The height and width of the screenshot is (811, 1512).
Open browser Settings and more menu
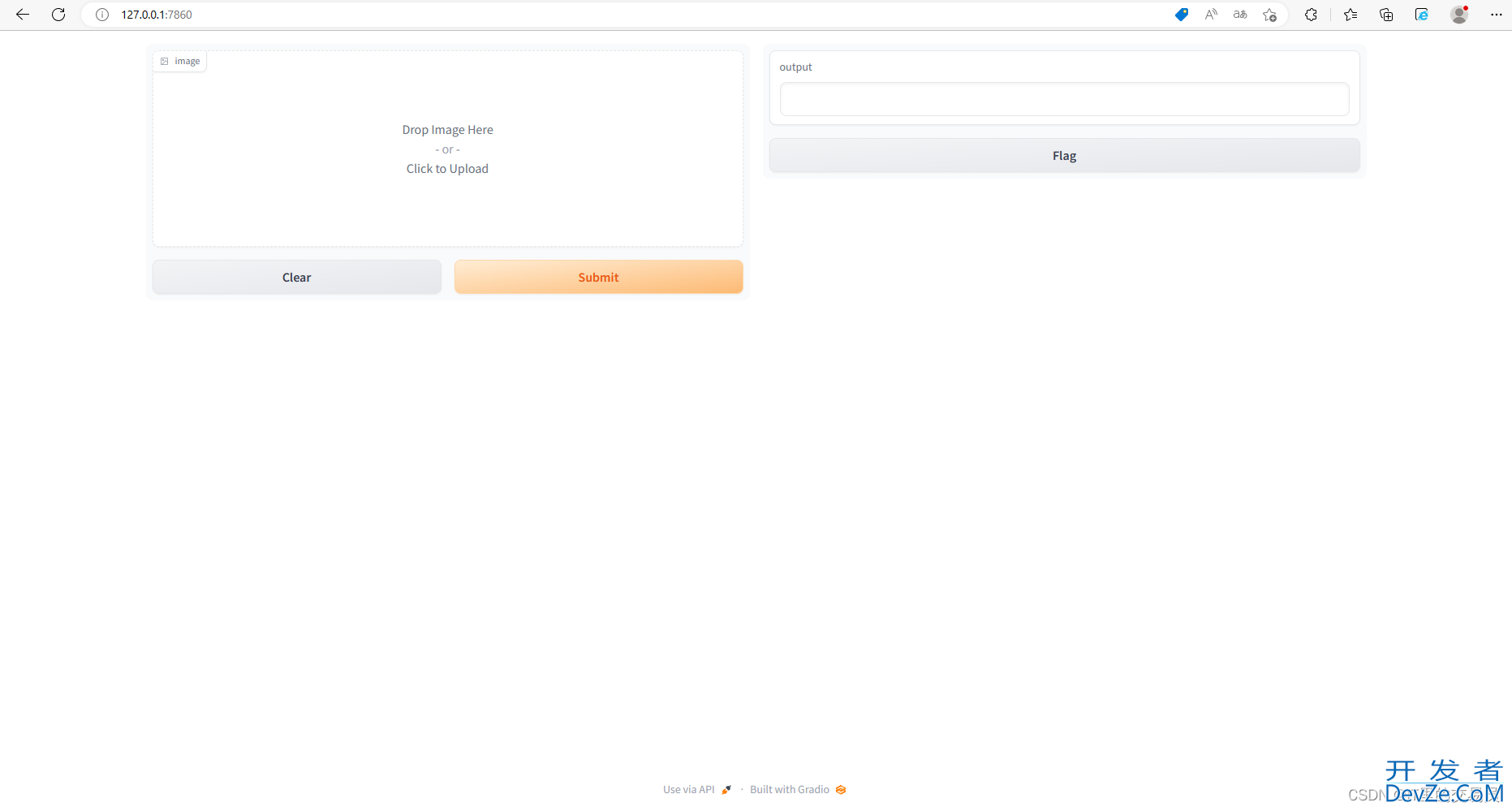[1497, 15]
